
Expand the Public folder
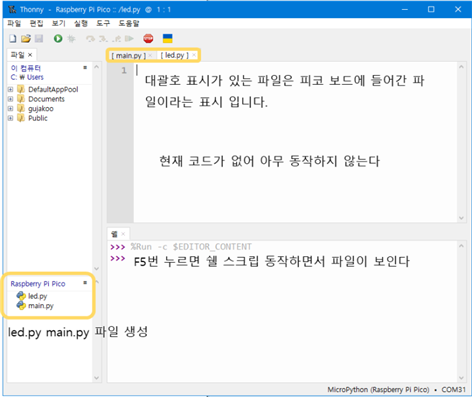coord(10,118)
